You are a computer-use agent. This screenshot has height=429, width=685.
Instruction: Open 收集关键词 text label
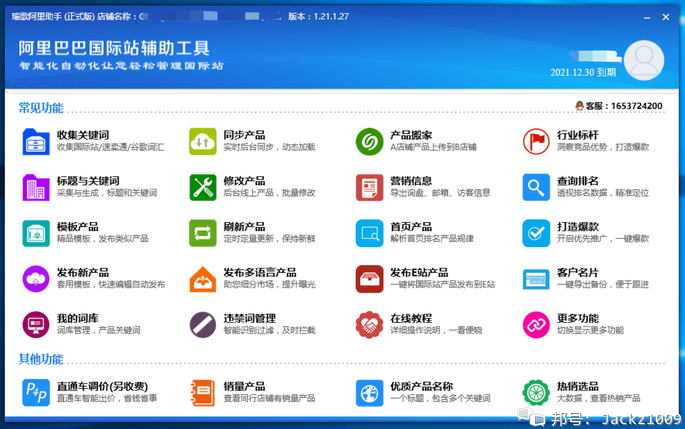83,135
